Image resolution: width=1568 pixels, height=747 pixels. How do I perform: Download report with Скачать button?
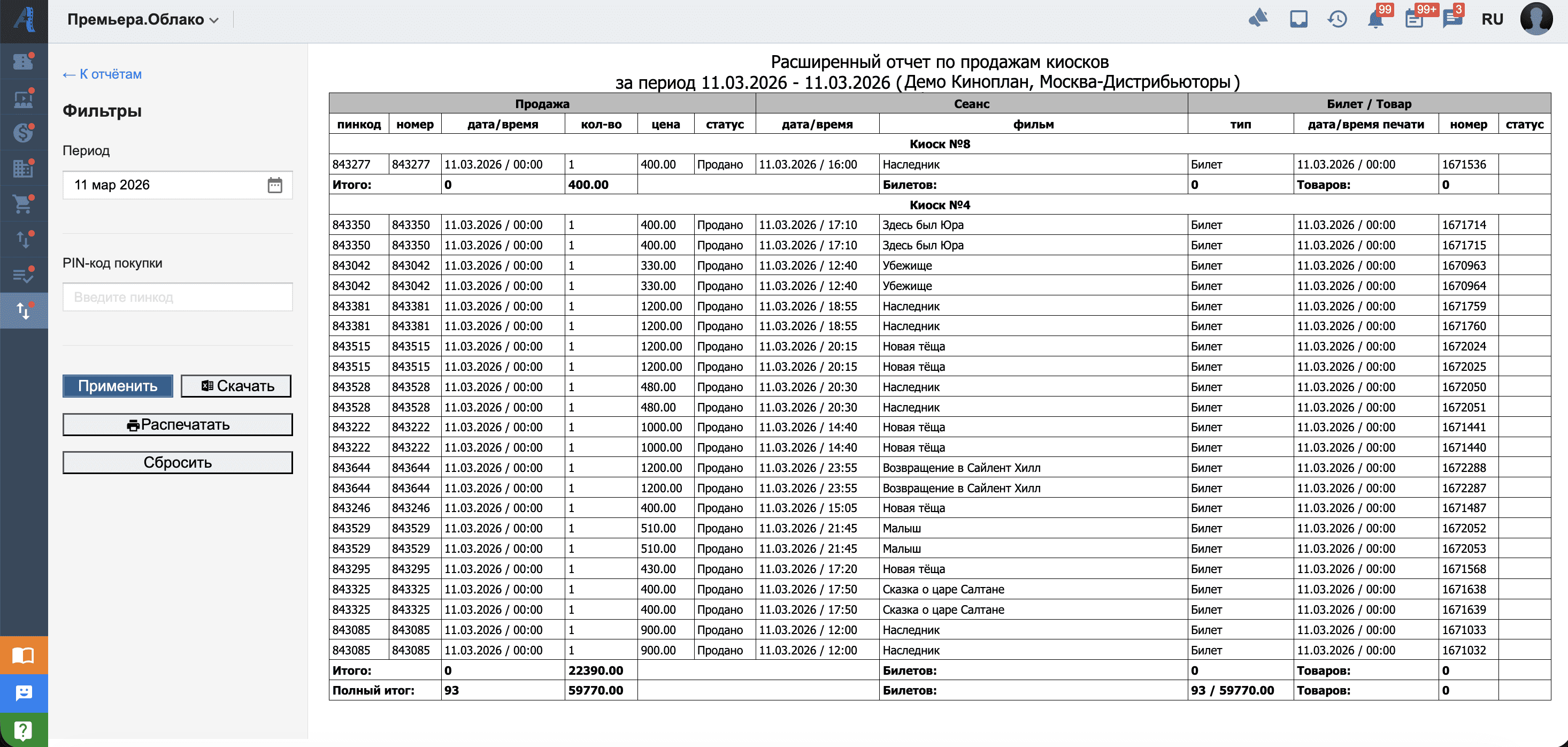coord(236,386)
